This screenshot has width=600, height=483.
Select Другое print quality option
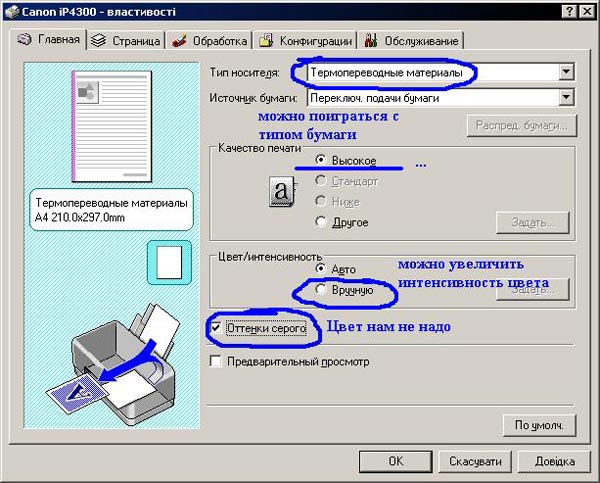[321, 222]
